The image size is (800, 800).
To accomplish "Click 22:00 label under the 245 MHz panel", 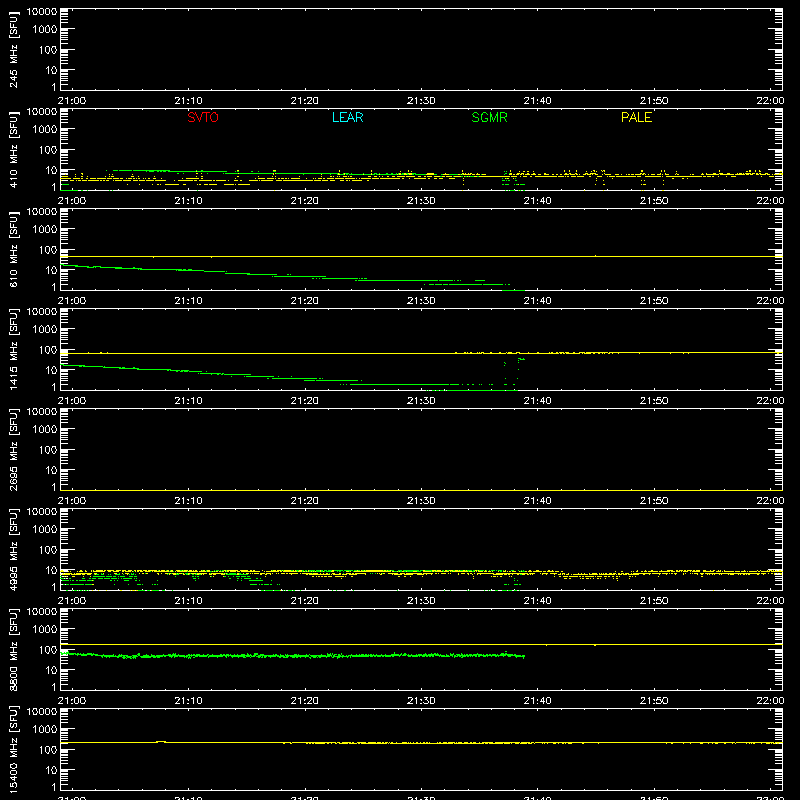I will coord(770,101).
